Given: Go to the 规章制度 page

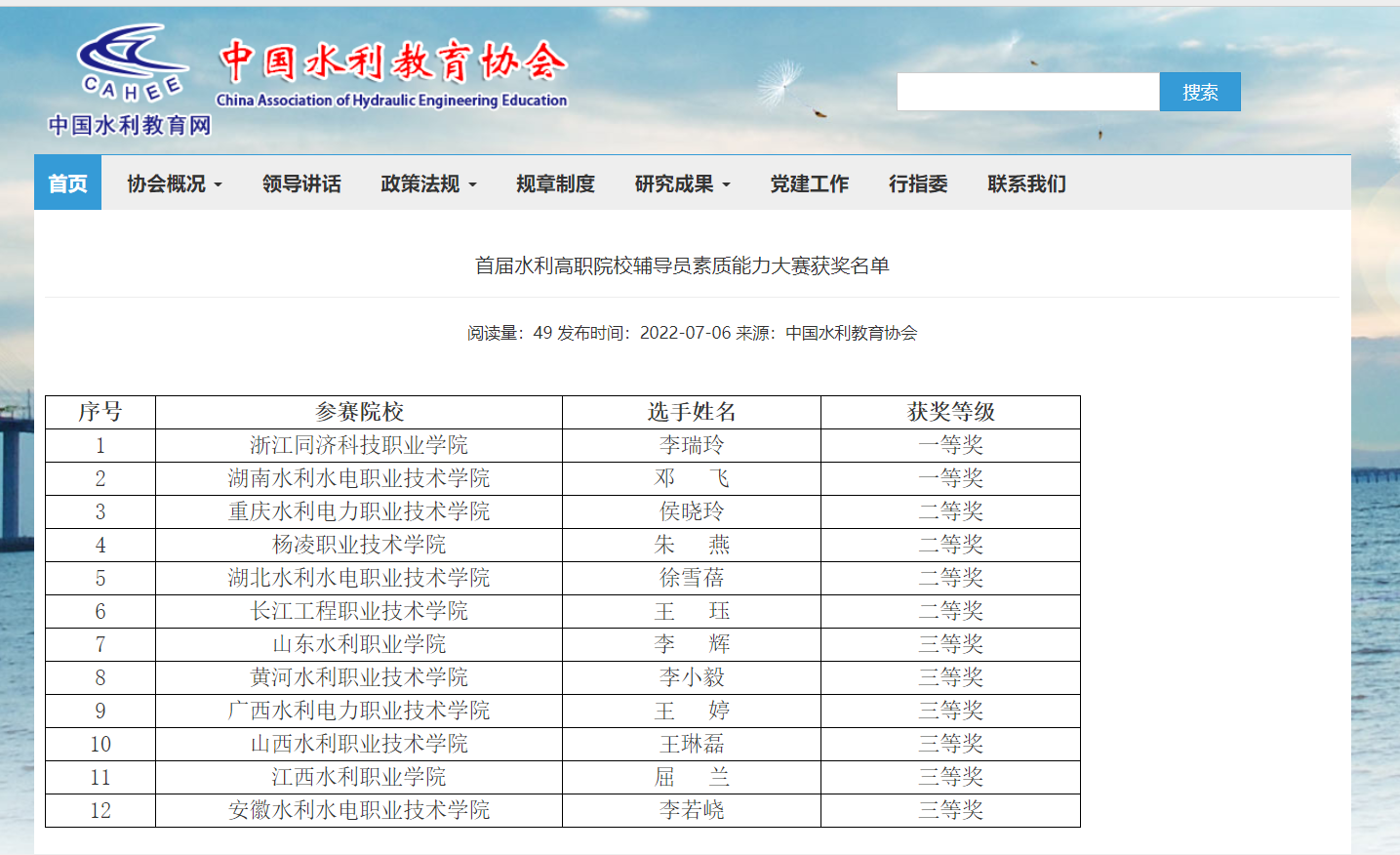Looking at the screenshot, I should pos(555,183).
